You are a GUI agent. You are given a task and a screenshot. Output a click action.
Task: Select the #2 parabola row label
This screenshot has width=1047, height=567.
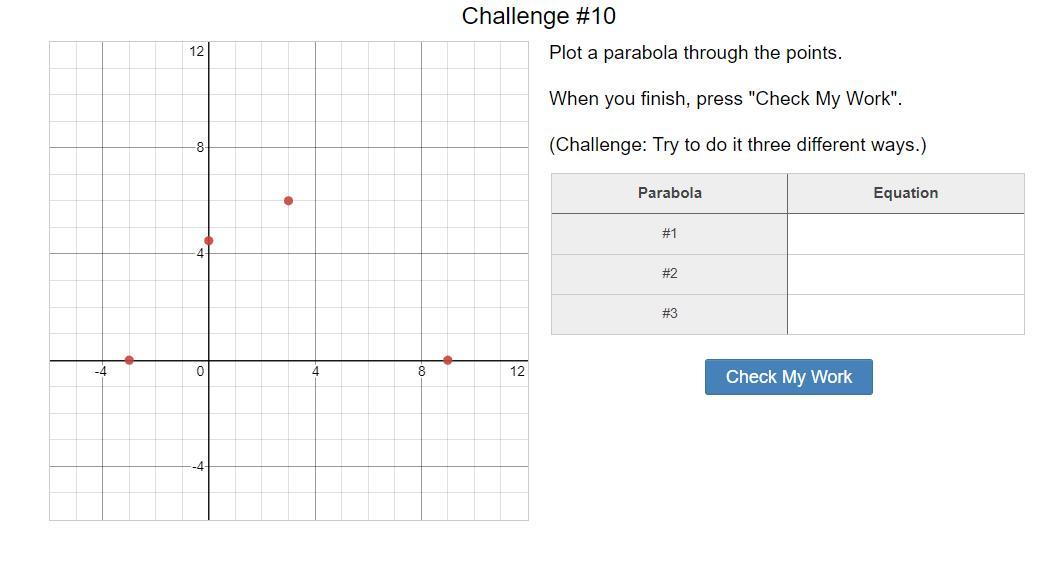click(x=669, y=274)
